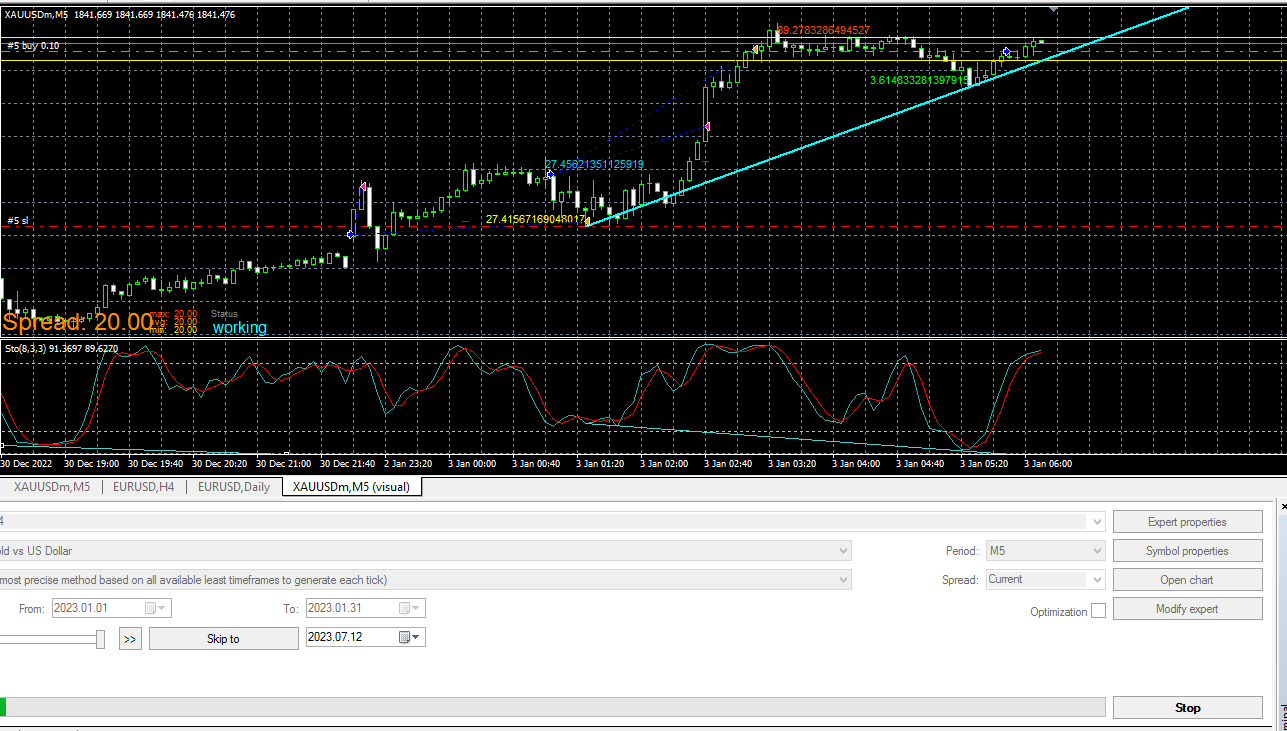Image resolution: width=1287 pixels, height=731 pixels.
Task: Click the blue value label 27.4562135125919
Action: click(x=594, y=164)
